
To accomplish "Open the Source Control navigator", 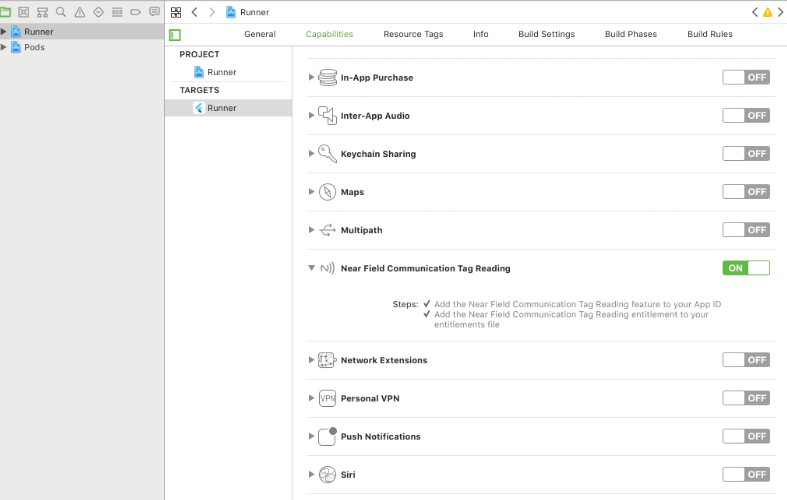I will coord(24,12).
